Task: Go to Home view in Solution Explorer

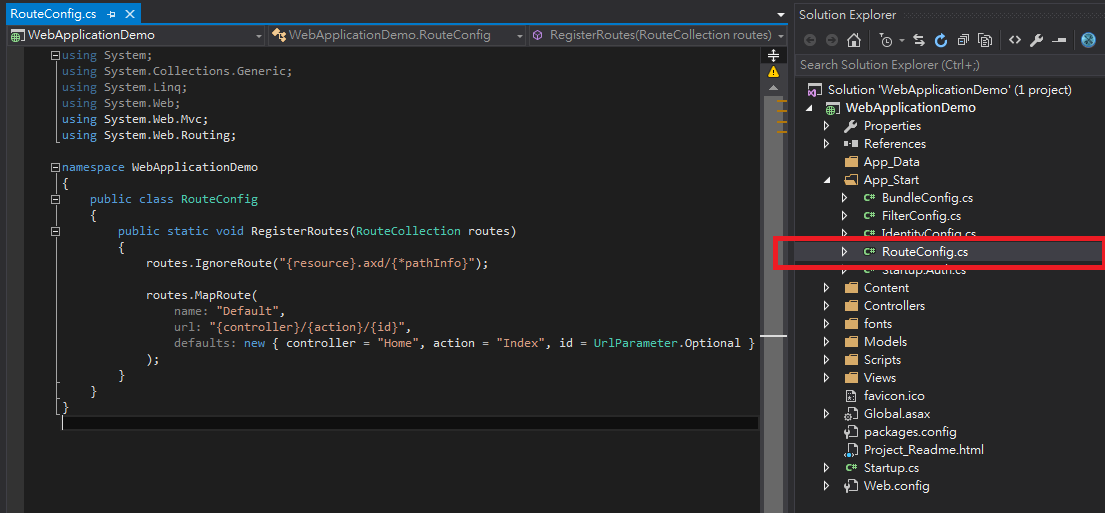Action: tap(853, 40)
